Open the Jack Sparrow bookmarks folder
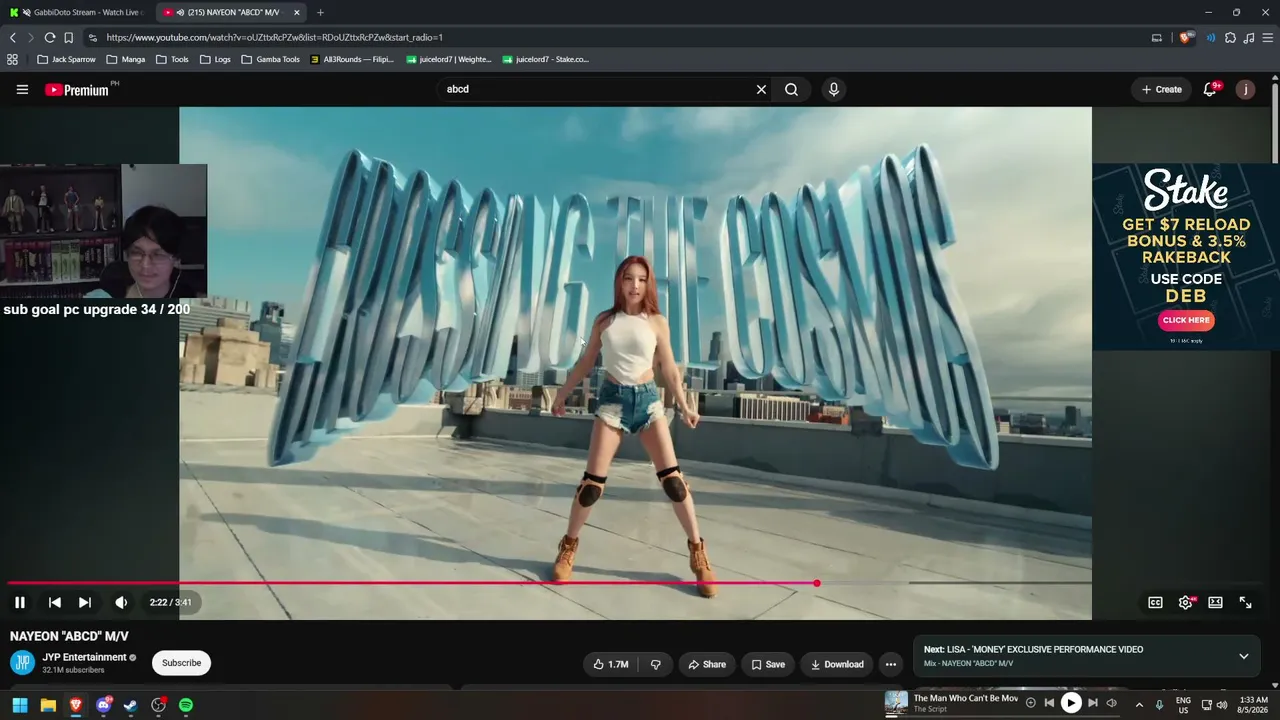This screenshot has width=1280, height=720. [66, 59]
